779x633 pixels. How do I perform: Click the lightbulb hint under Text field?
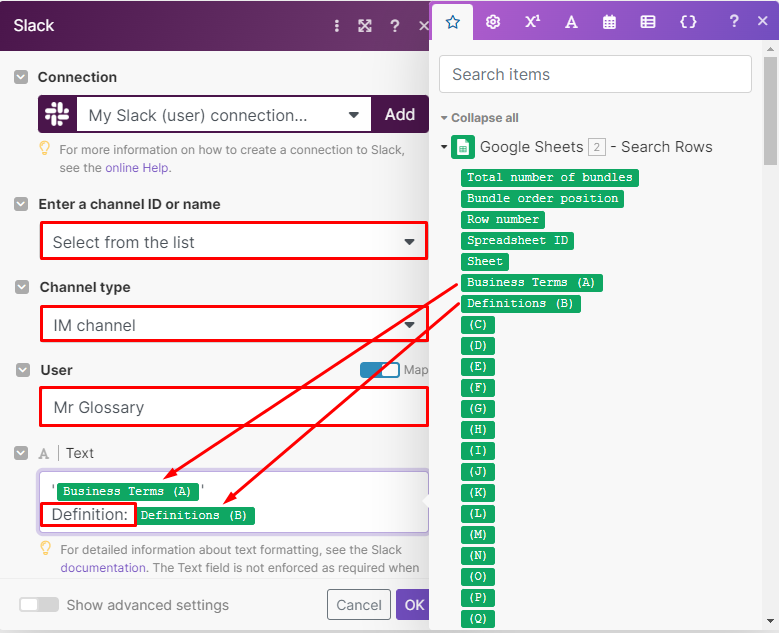pyautogui.click(x=46, y=548)
